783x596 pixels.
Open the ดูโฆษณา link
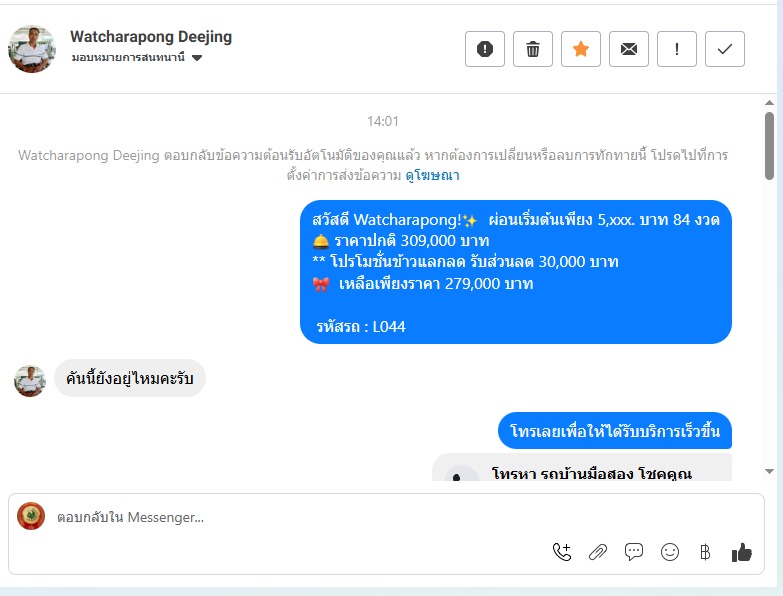click(x=432, y=175)
